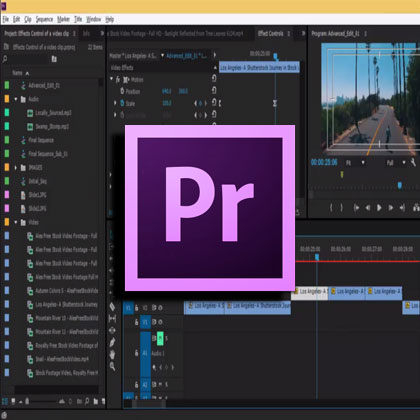Open the File menu
This screenshot has height=420, width=420.
[x=6, y=20]
